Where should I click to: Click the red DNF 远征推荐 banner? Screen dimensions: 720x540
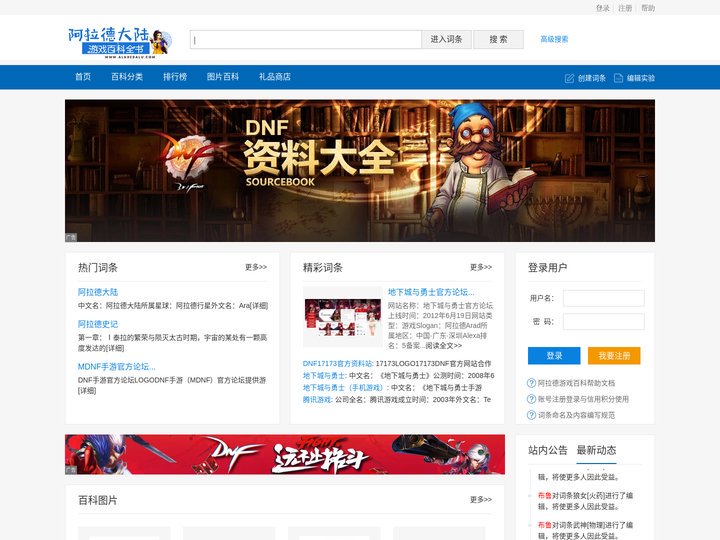(x=285, y=454)
